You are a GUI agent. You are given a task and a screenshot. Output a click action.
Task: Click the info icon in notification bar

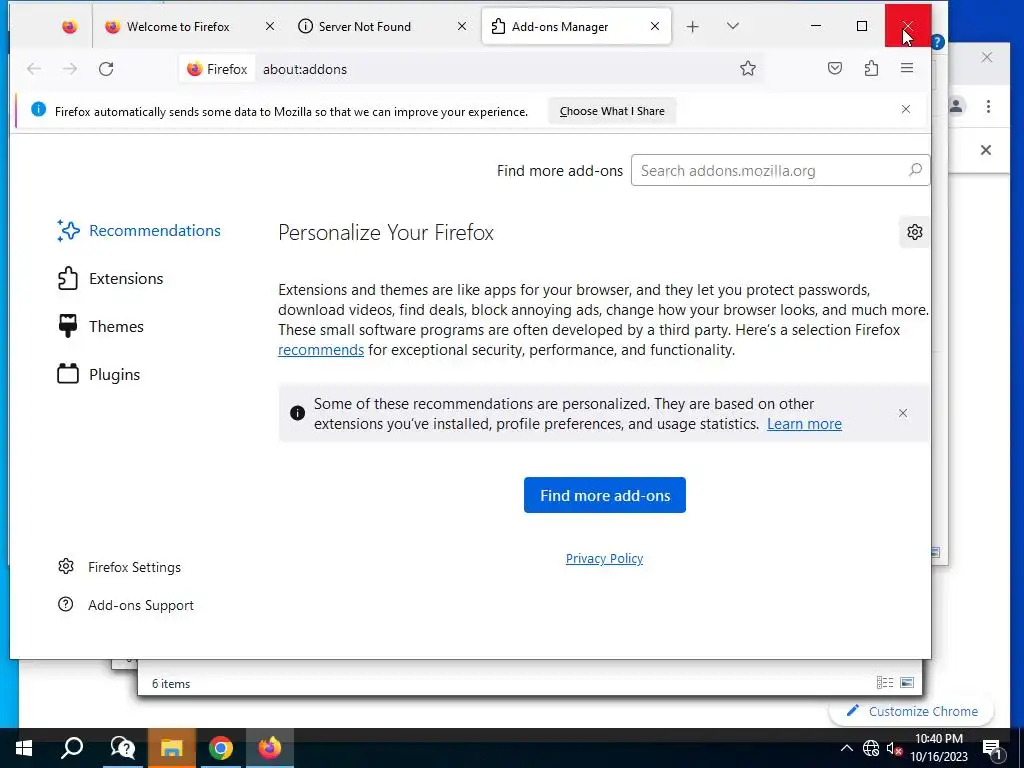coord(39,110)
